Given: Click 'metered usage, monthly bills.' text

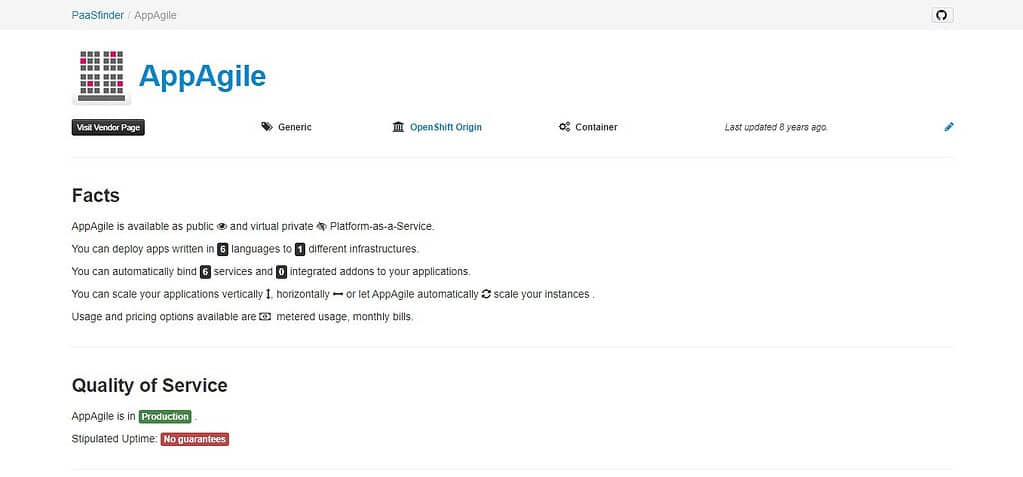Looking at the screenshot, I should coord(345,317).
